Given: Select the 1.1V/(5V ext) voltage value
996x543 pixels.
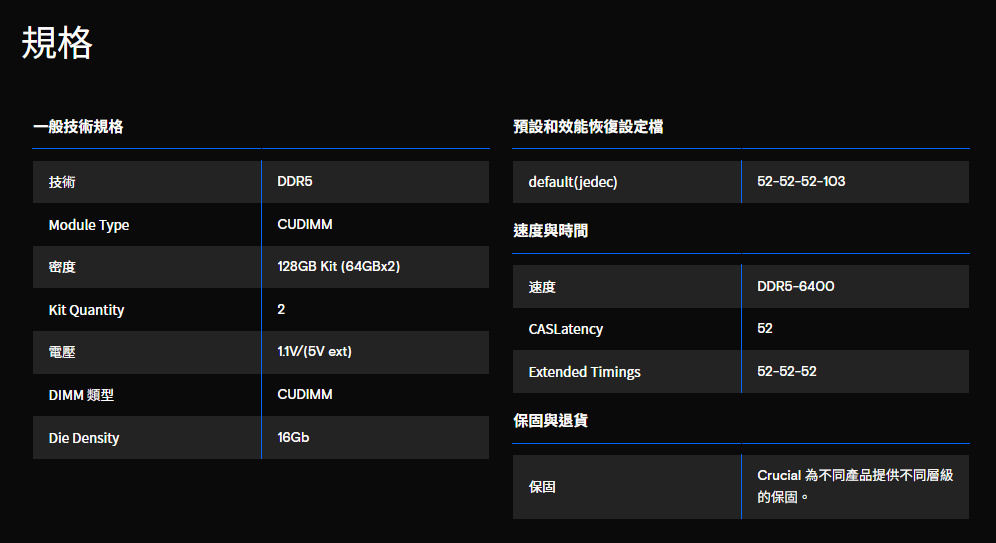Looking at the screenshot, I should [314, 352].
